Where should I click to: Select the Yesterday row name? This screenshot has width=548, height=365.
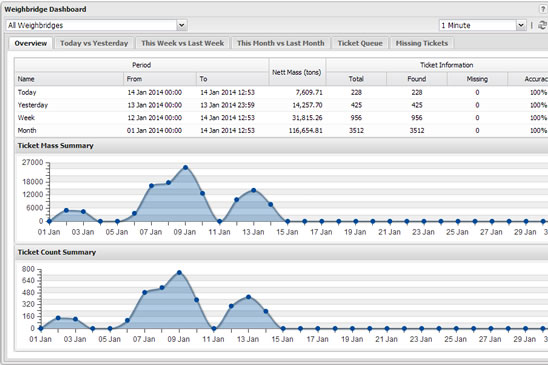[x=33, y=105]
